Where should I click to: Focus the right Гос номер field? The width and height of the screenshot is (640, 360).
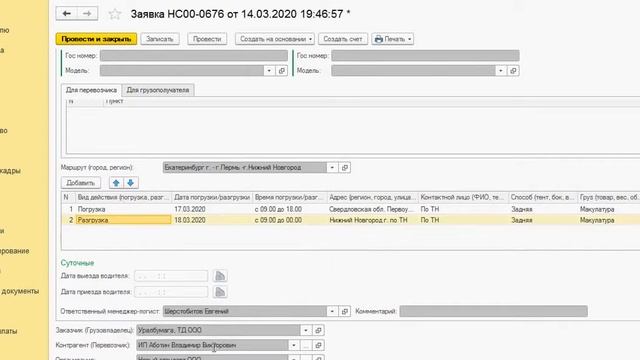point(425,56)
